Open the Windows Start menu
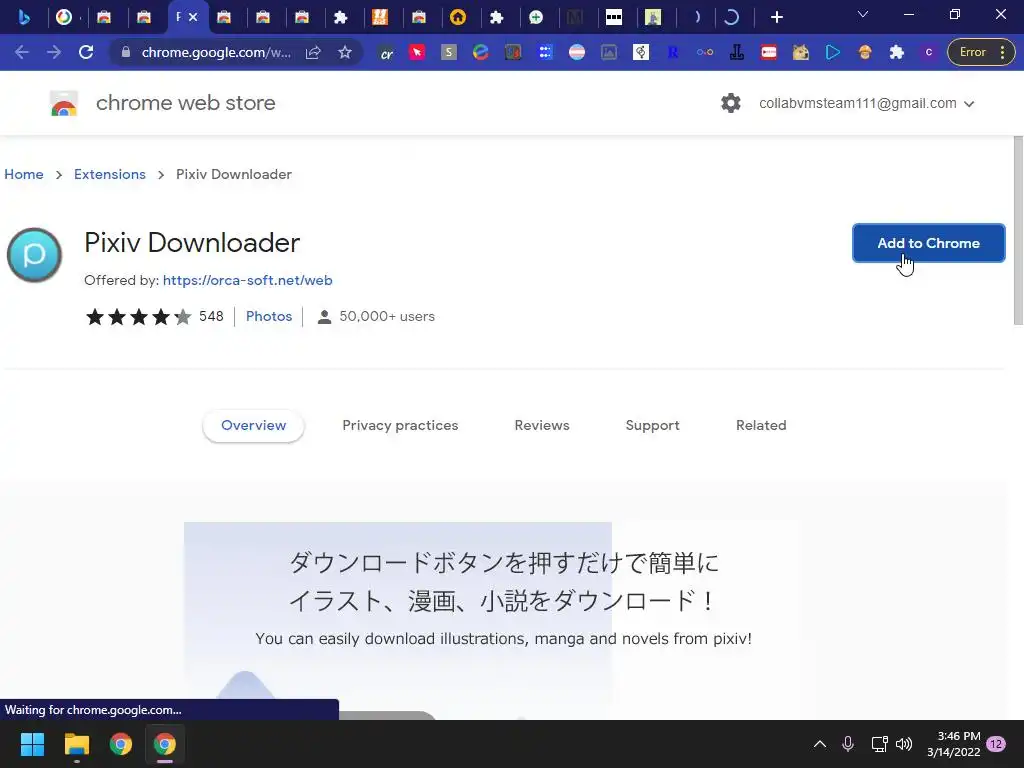 click(32, 744)
